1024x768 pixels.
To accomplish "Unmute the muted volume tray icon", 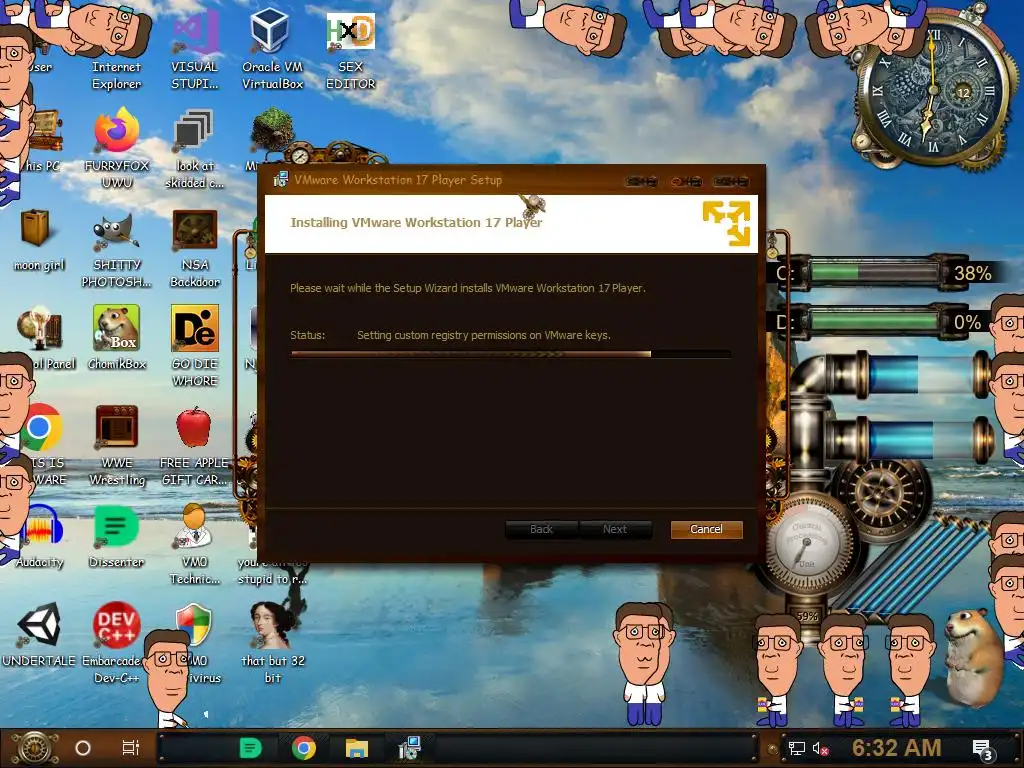I will (820, 748).
